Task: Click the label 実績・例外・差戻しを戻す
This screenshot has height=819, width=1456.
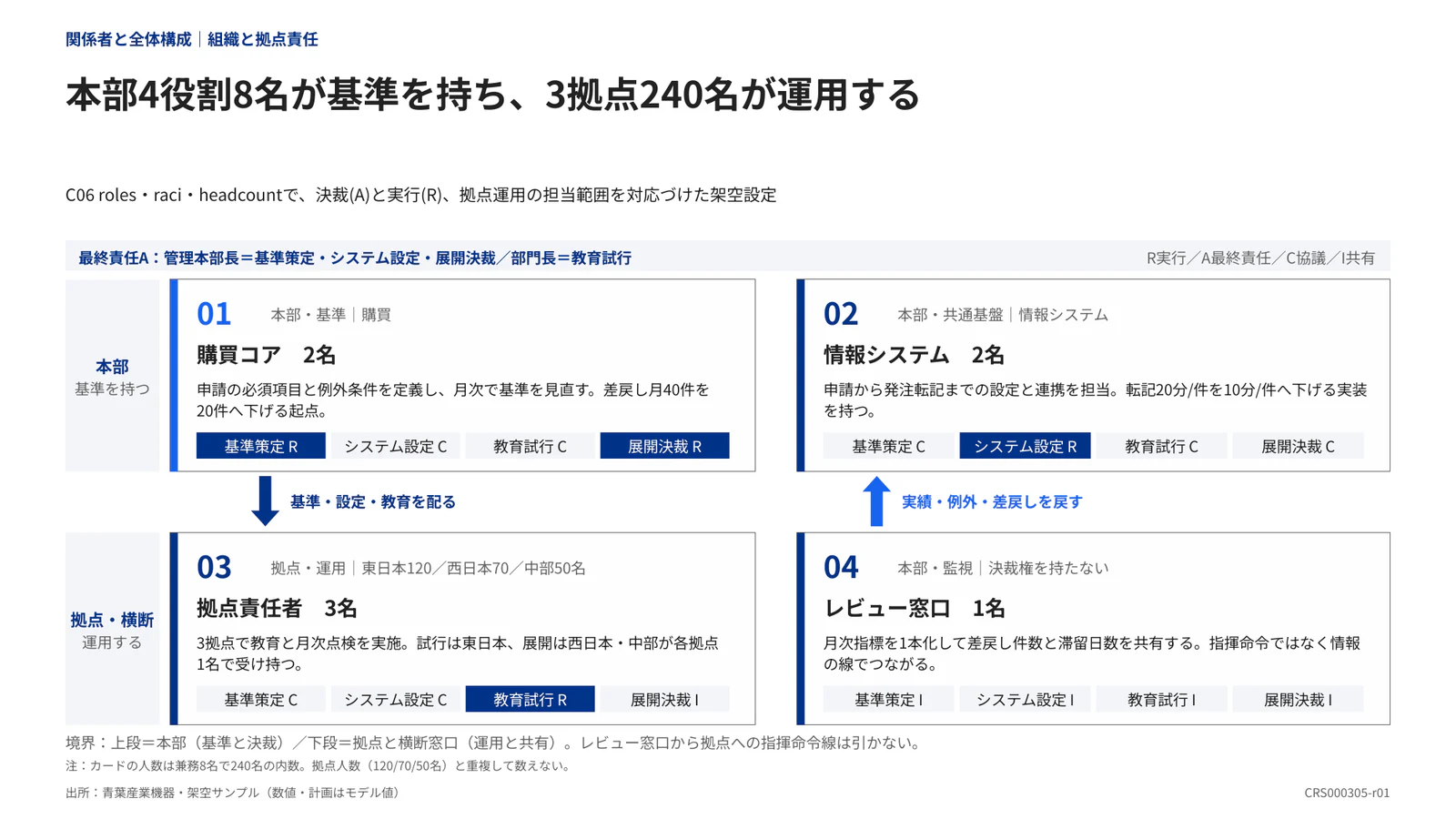Action: 992,501
